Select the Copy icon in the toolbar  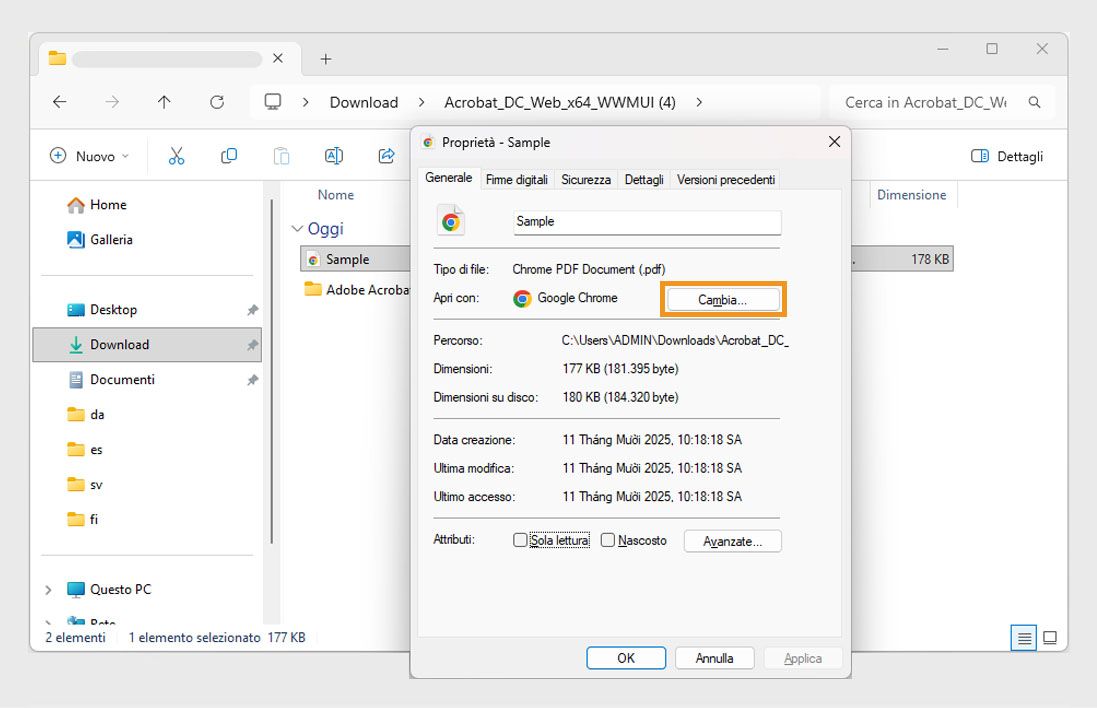point(228,155)
